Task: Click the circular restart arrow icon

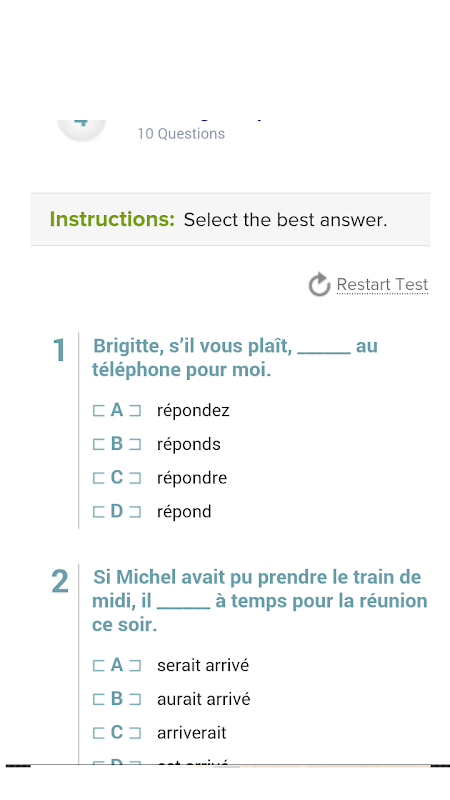Action: 319,284
